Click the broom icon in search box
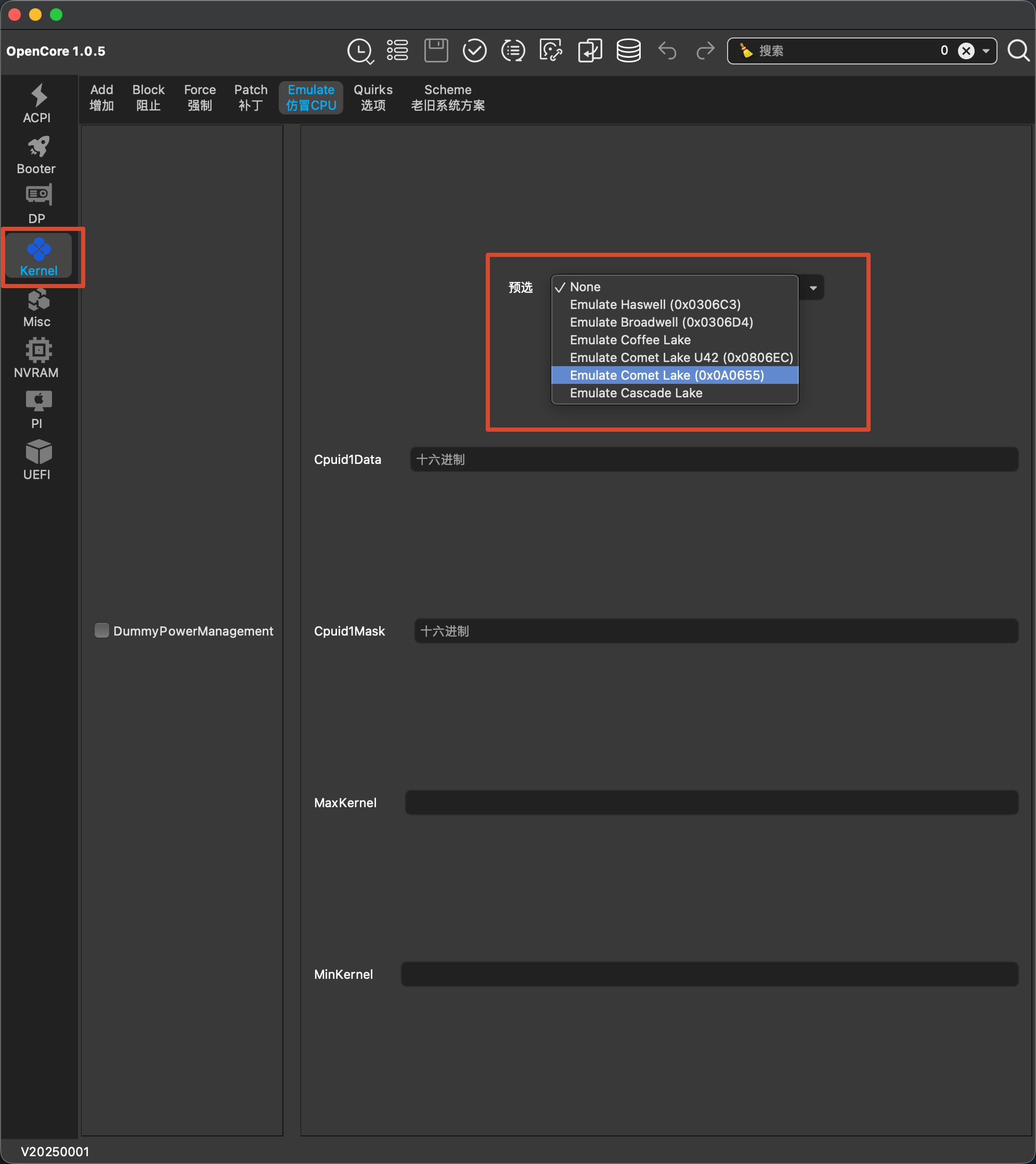 [745, 50]
